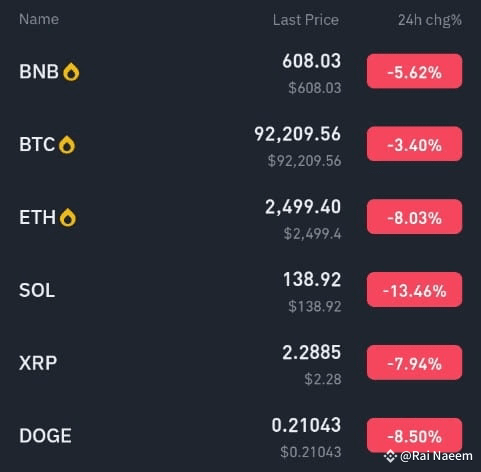The height and width of the screenshot is (472, 481).
Task: Sort by 24h chg% column header
Action: (x=430, y=20)
